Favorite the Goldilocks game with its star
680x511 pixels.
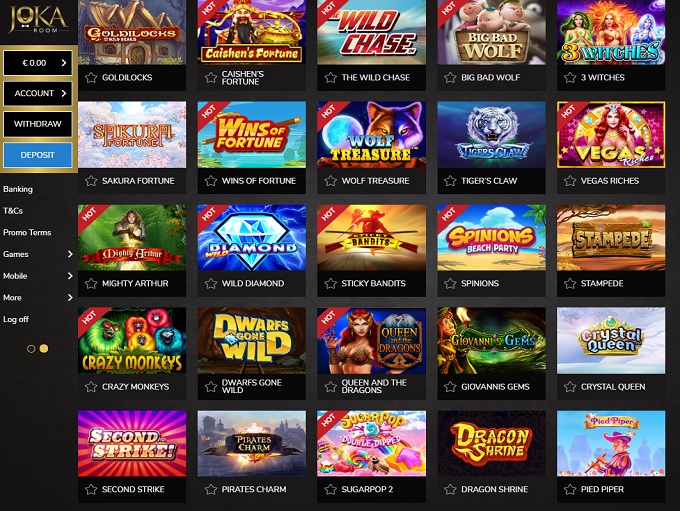pos(91,78)
